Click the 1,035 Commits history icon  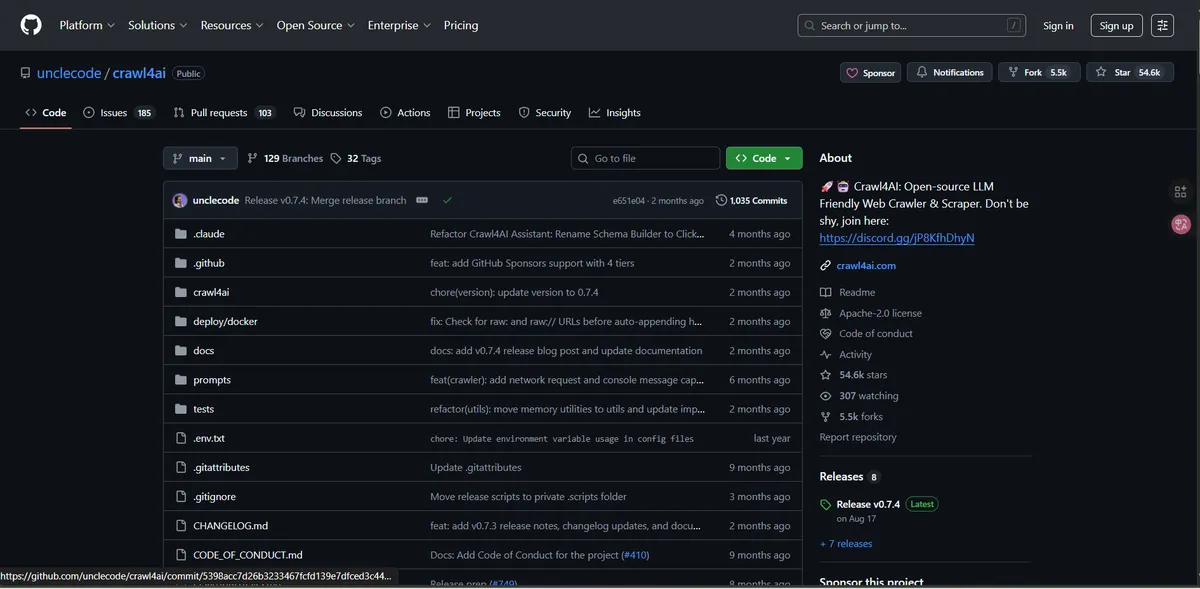coord(721,200)
